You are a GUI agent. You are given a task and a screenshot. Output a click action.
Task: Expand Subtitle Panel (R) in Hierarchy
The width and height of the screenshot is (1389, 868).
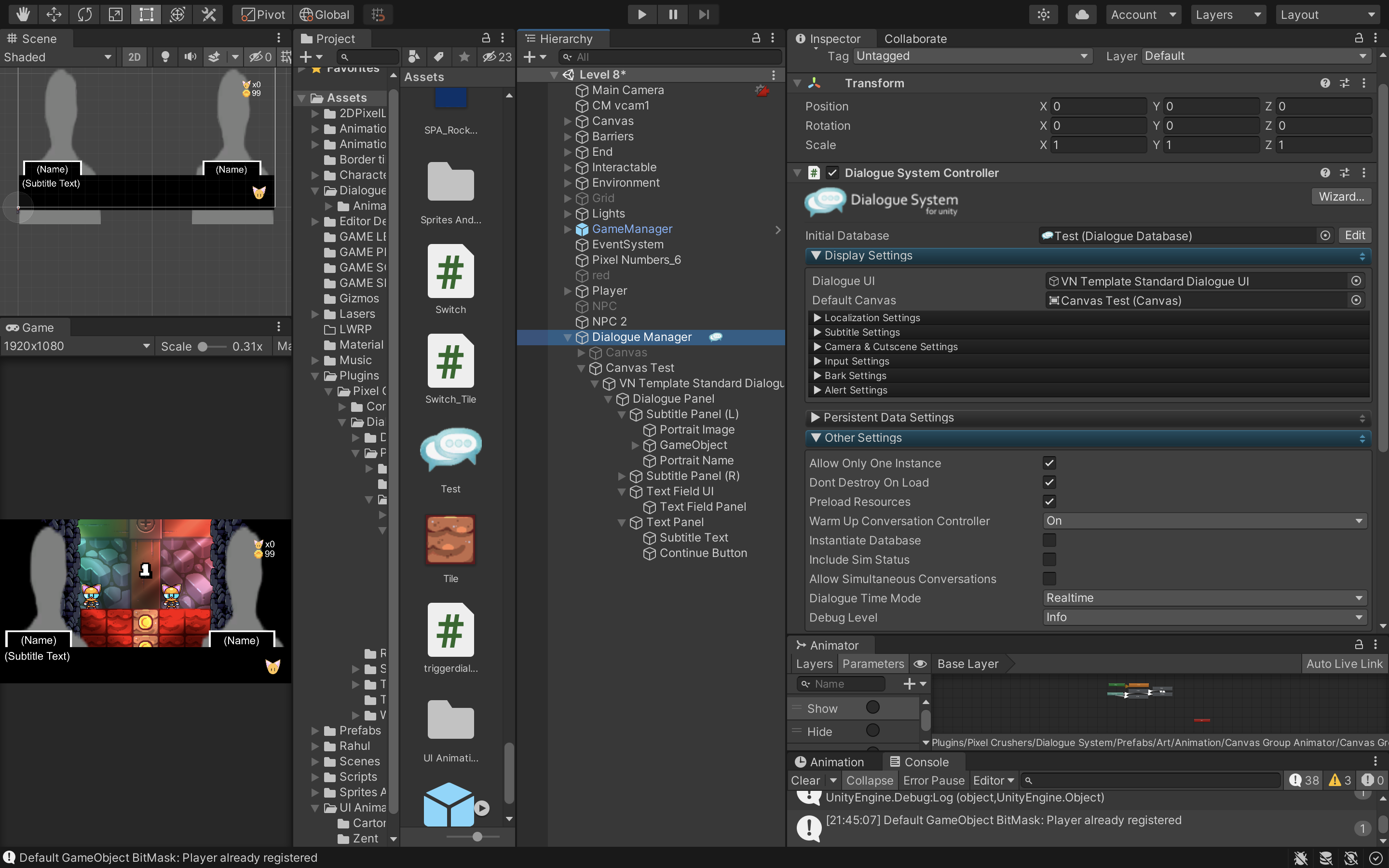tap(622, 476)
